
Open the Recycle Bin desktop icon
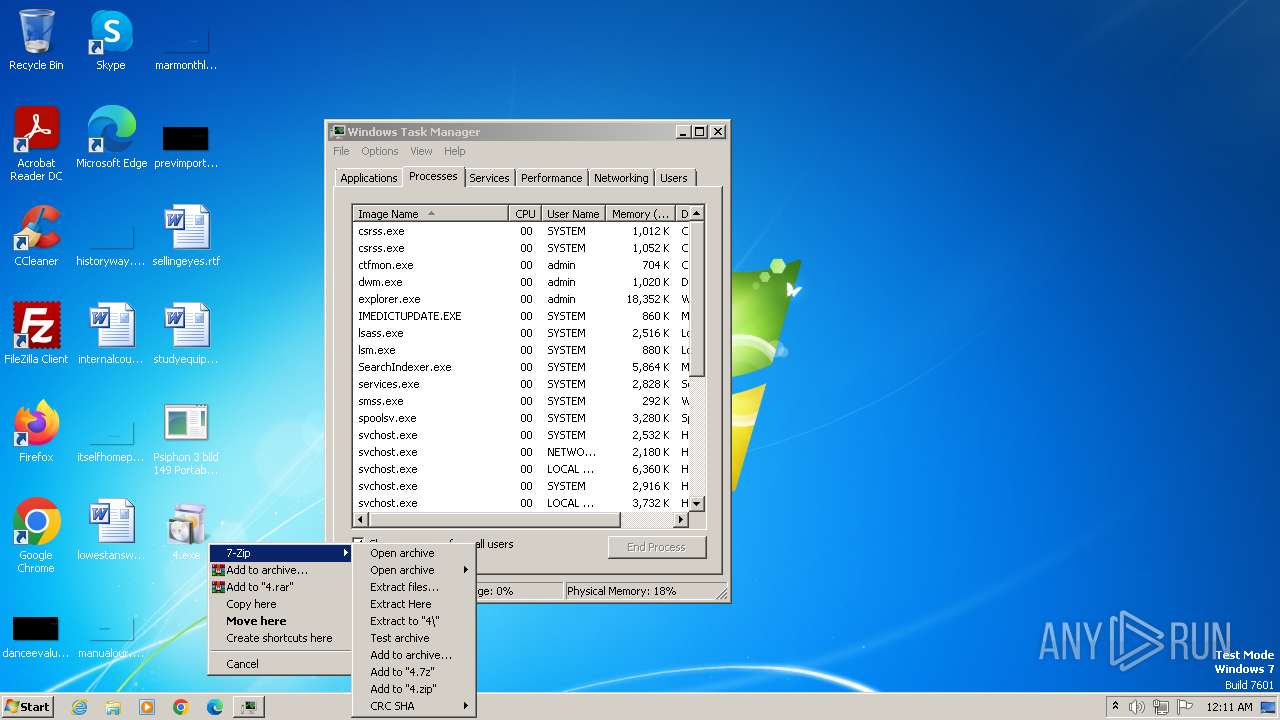point(36,40)
